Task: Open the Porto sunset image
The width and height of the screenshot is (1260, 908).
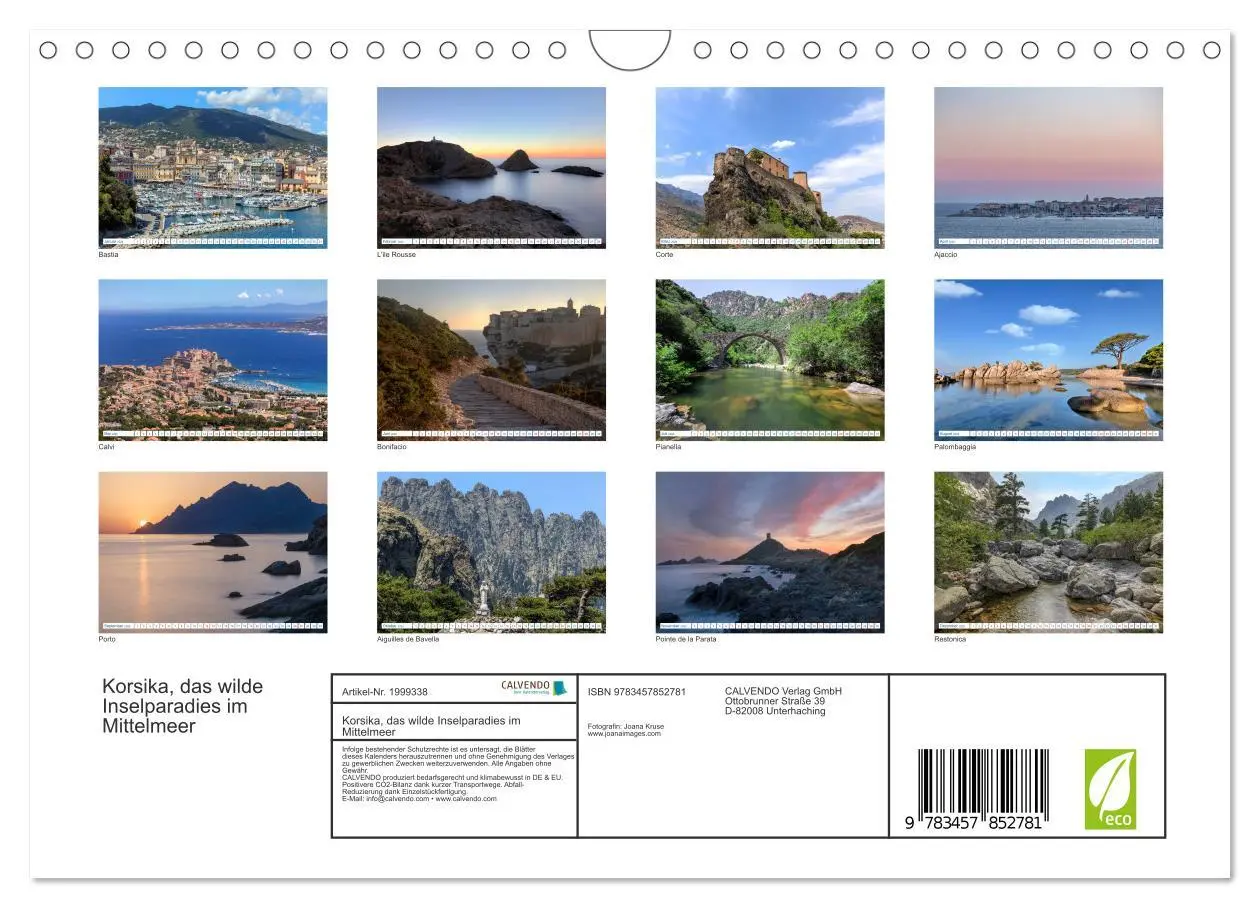Action: point(213,552)
